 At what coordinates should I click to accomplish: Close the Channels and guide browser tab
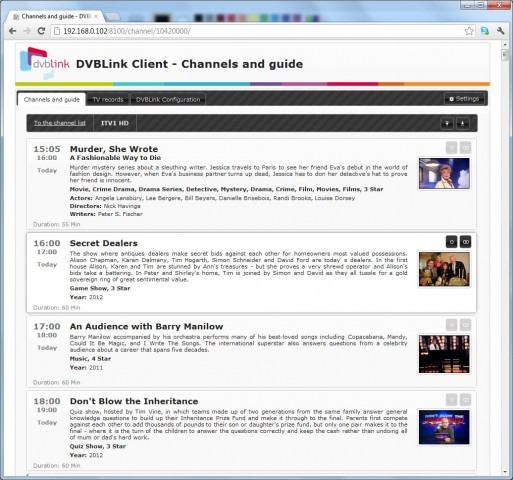pyautogui.click(x=96, y=16)
